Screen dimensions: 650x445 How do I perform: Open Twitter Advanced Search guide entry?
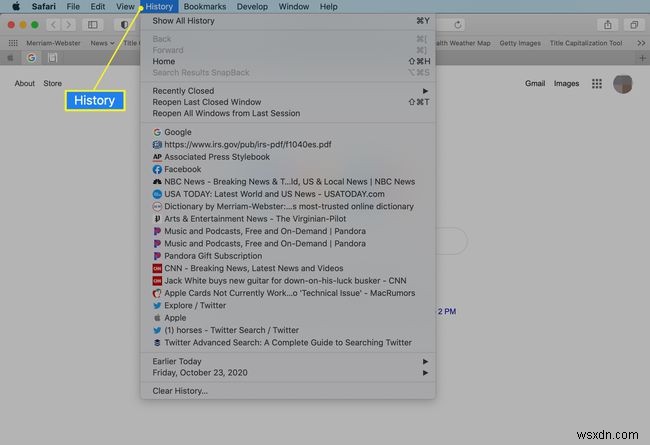click(x=288, y=343)
